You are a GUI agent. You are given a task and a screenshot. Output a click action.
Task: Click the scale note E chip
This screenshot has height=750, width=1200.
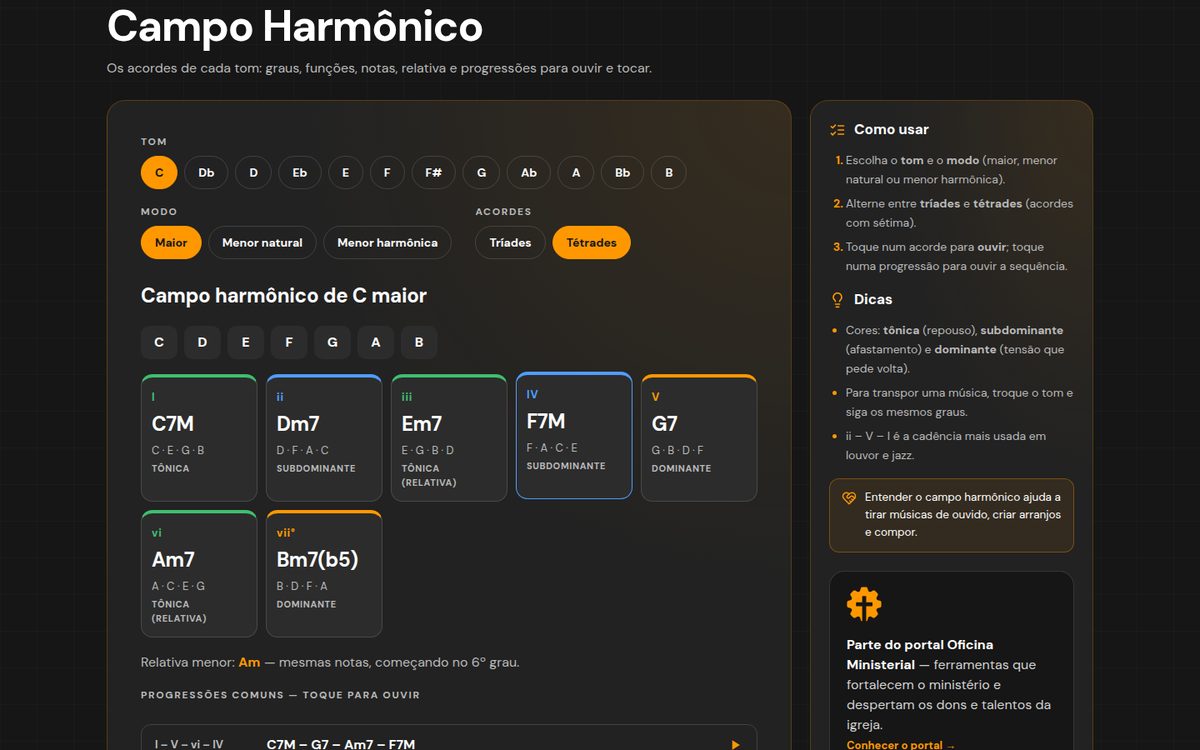click(x=245, y=342)
